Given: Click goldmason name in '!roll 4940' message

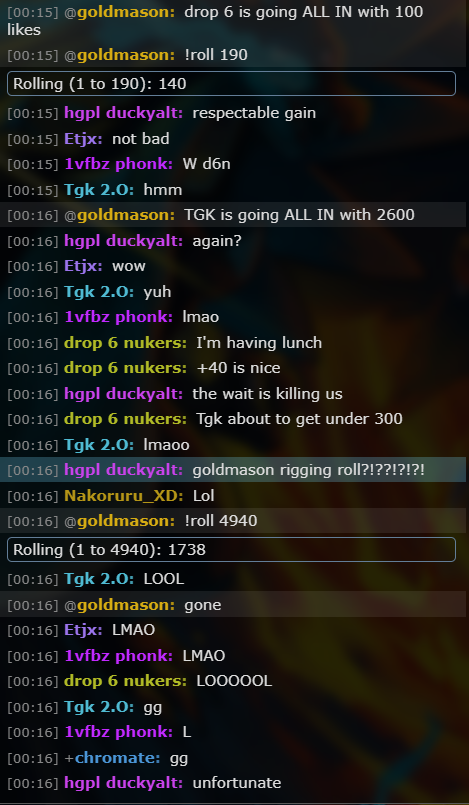Looking at the screenshot, I should 126,521.
